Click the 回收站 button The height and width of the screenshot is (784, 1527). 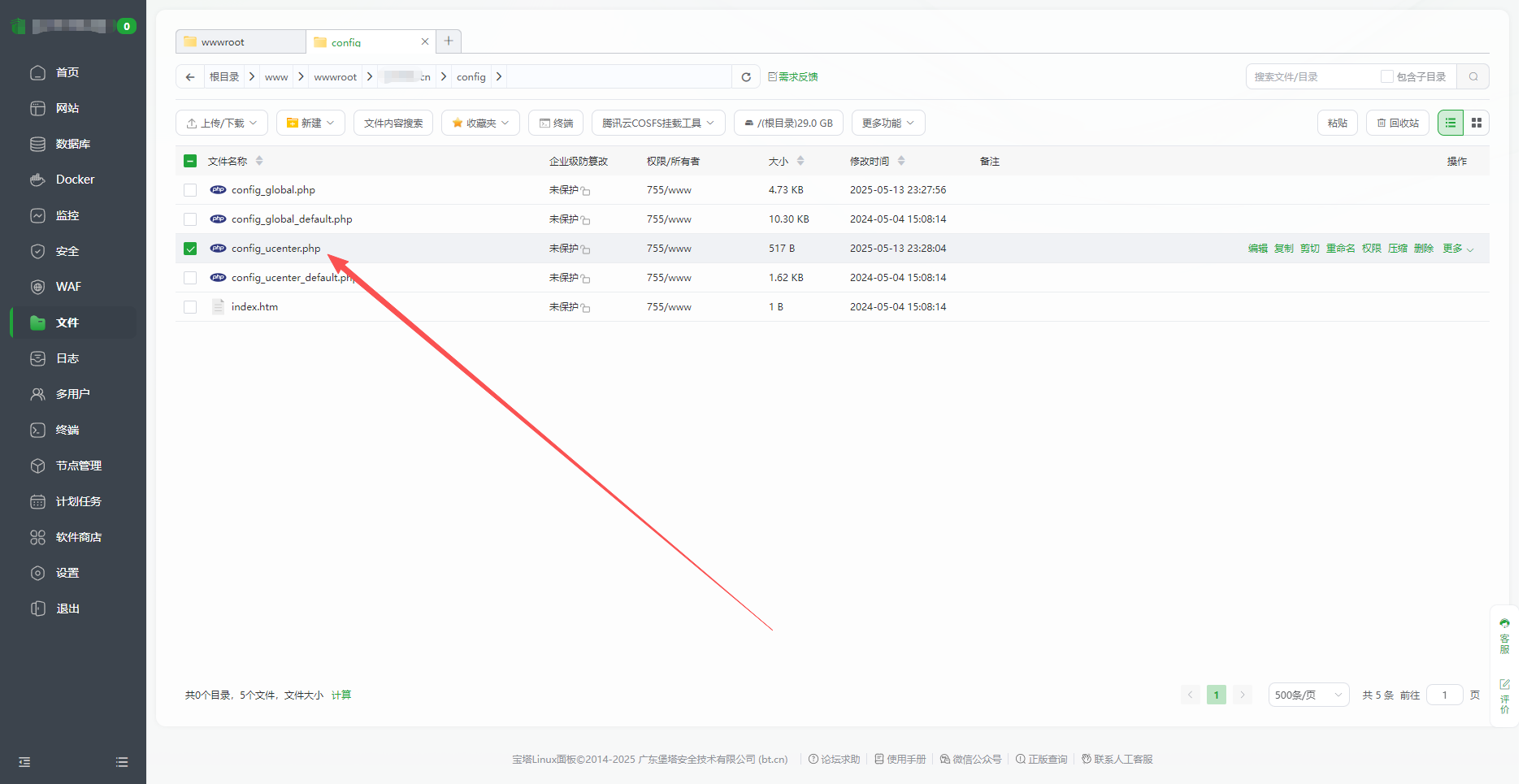click(1397, 123)
